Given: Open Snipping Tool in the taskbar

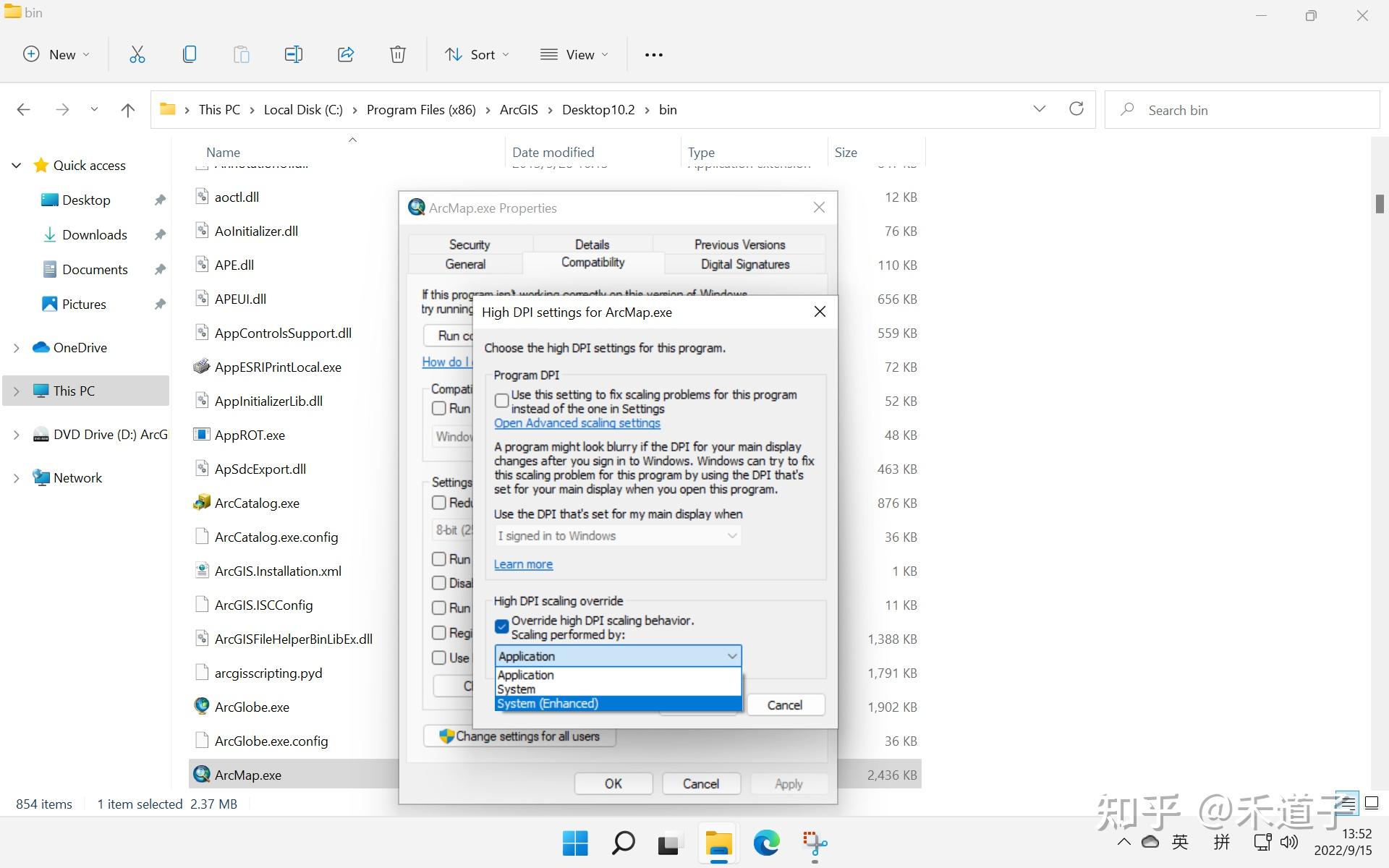Looking at the screenshot, I should point(815,843).
